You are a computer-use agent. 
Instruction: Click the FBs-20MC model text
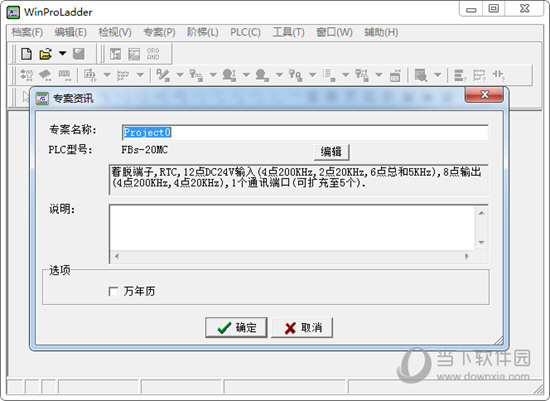(x=145, y=150)
